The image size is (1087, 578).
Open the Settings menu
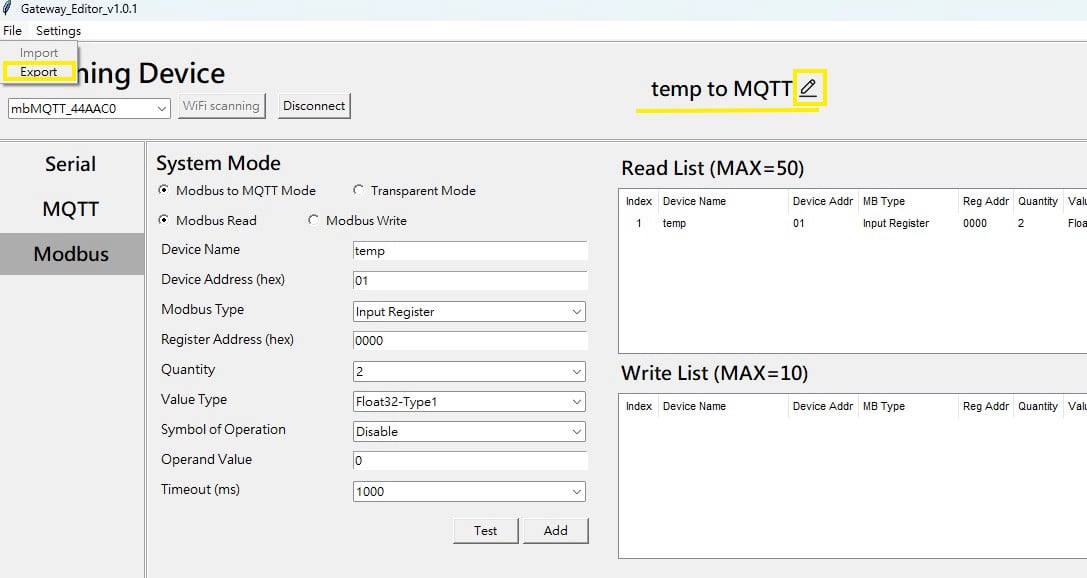[58, 31]
